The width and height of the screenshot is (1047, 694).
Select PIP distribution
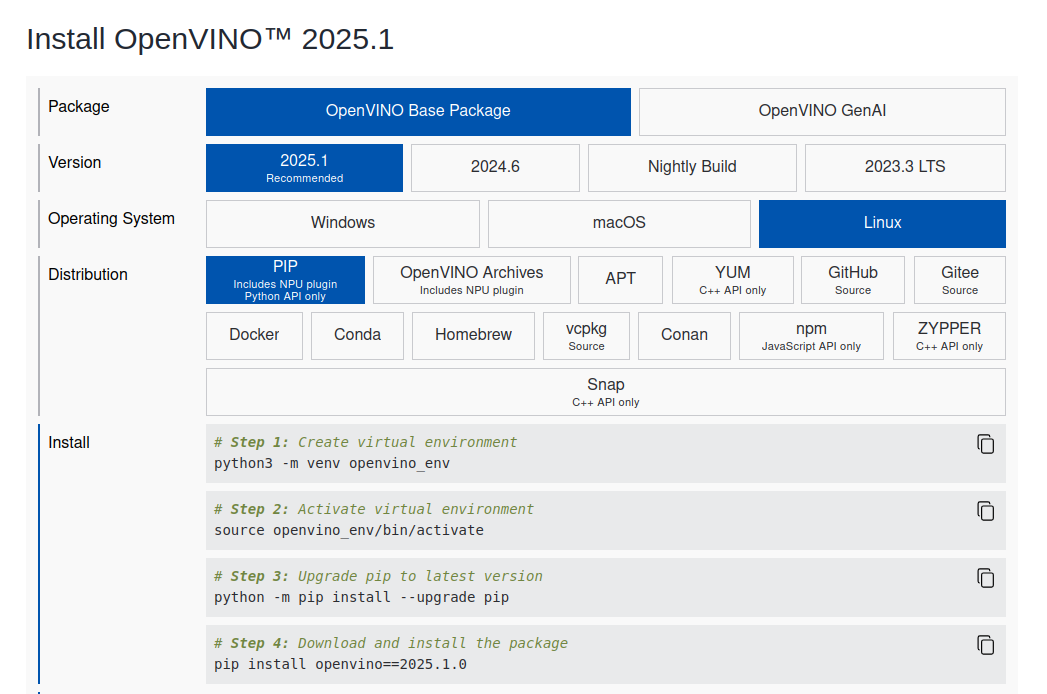(285, 280)
